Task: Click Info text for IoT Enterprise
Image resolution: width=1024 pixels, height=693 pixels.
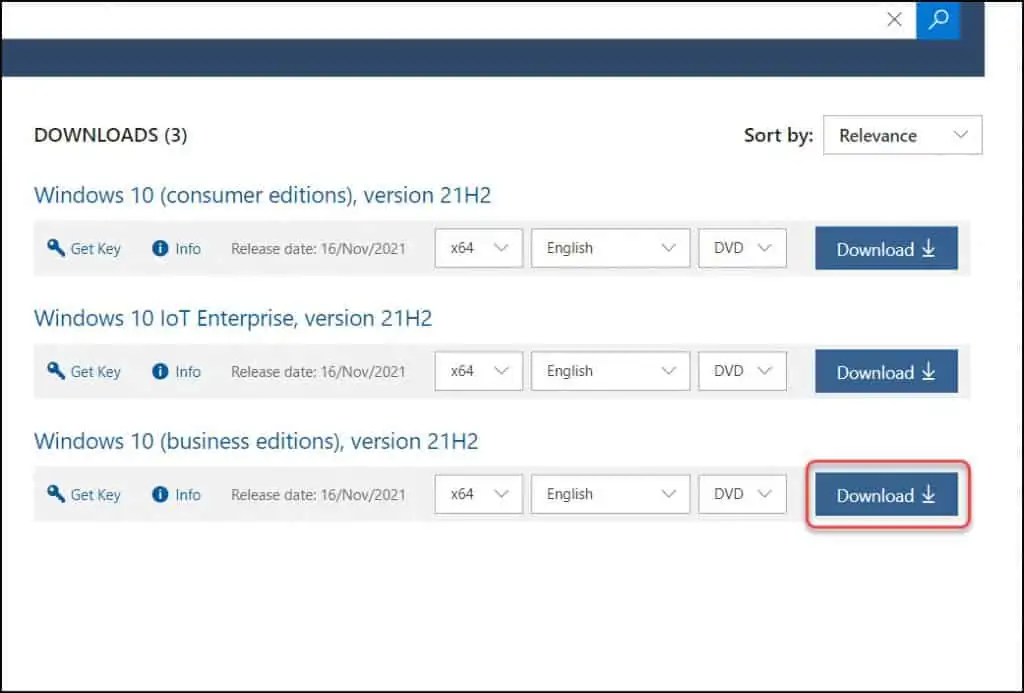Action: tap(188, 372)
